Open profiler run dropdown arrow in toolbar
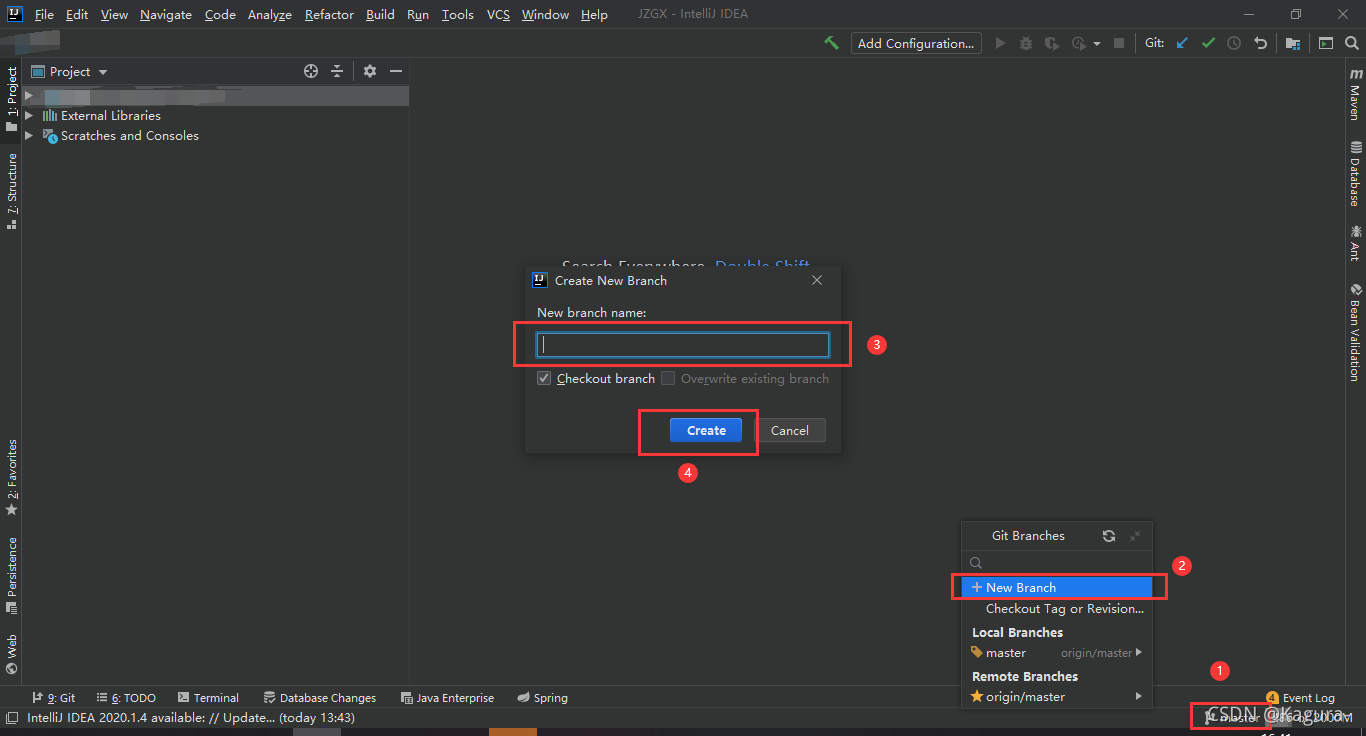Screen dimensions: 1366x736 point(1097,43)
